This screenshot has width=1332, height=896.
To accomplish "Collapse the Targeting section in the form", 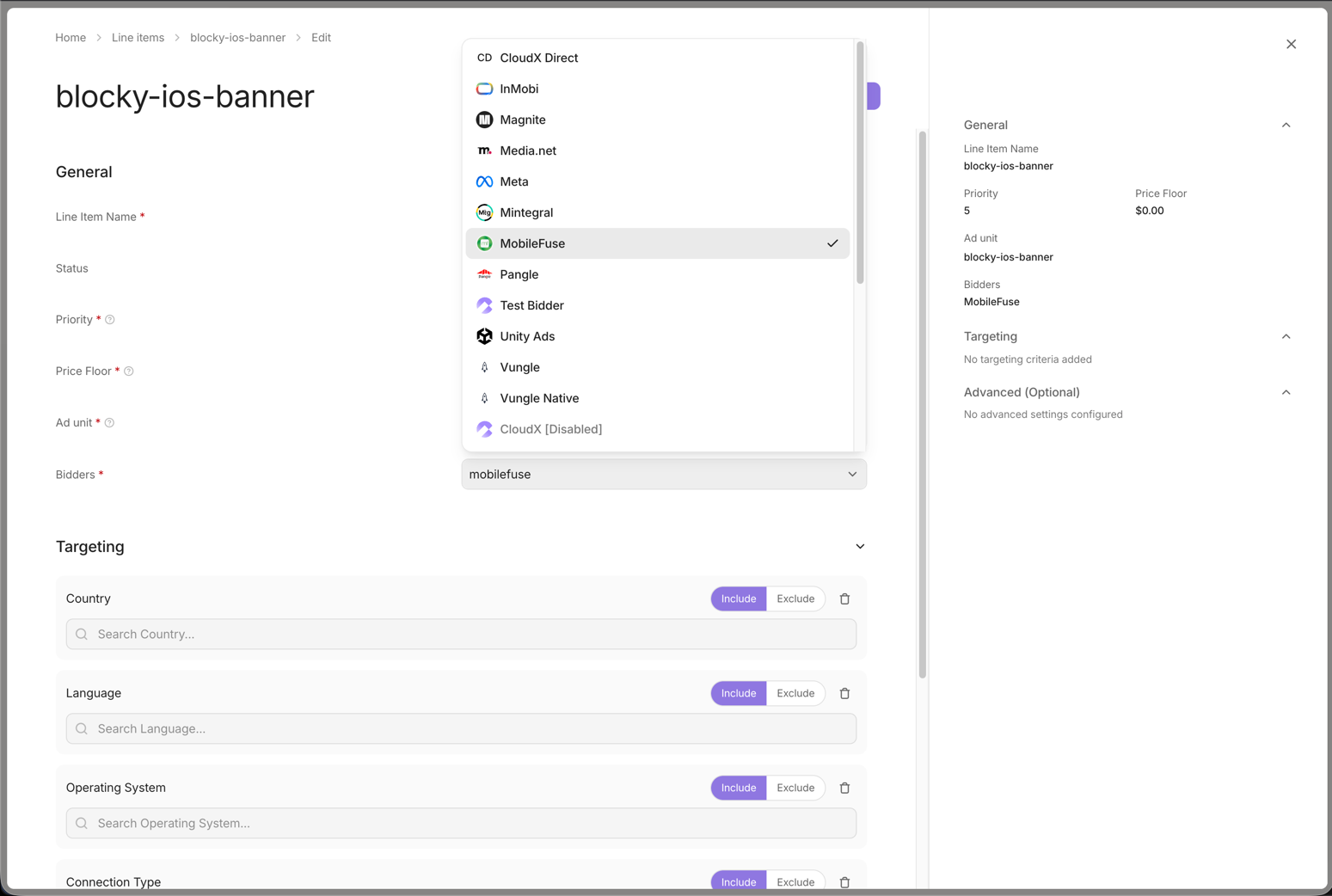I will [860, 547].
